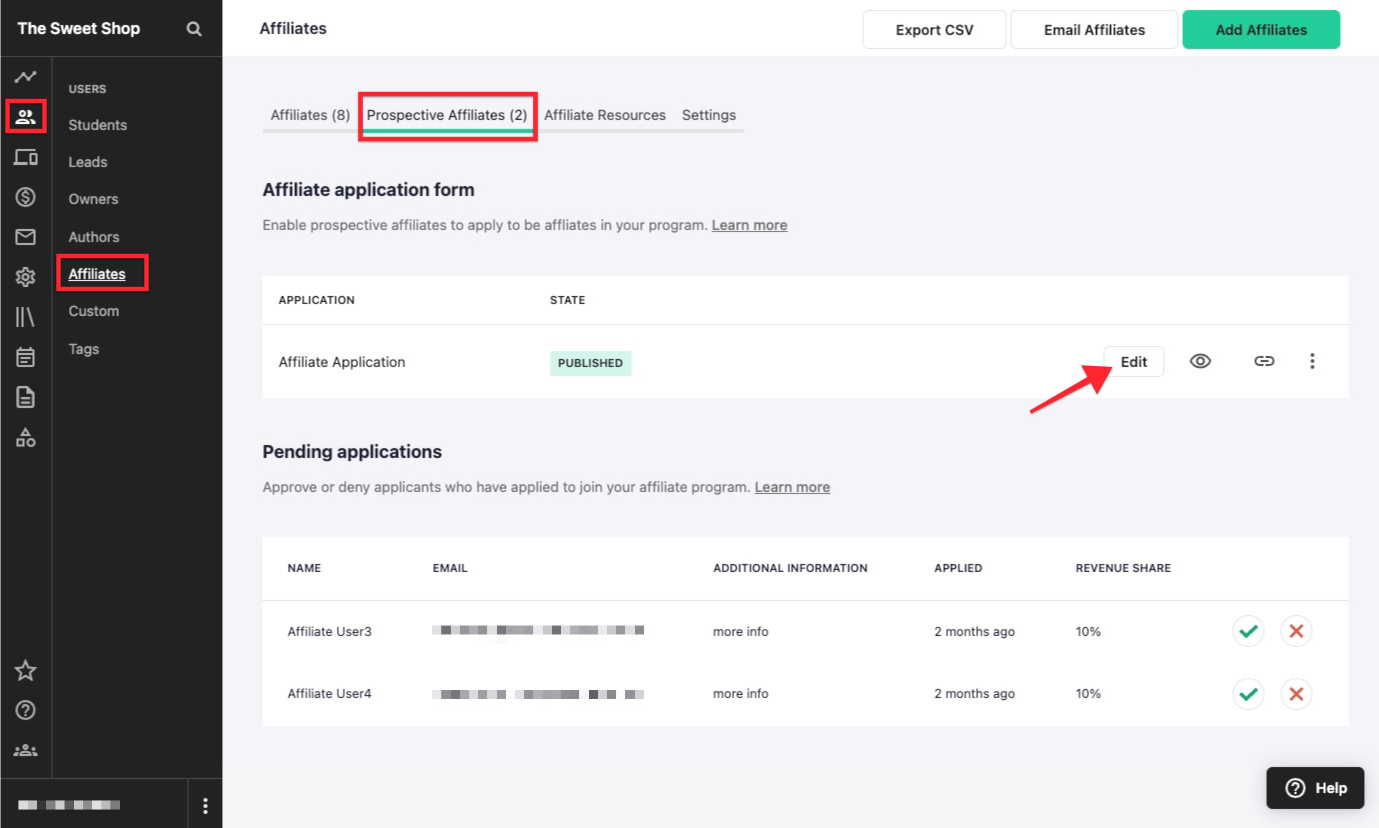Open the document page icon in sidebar
1379x828 pixels.
tap(26, 397)
